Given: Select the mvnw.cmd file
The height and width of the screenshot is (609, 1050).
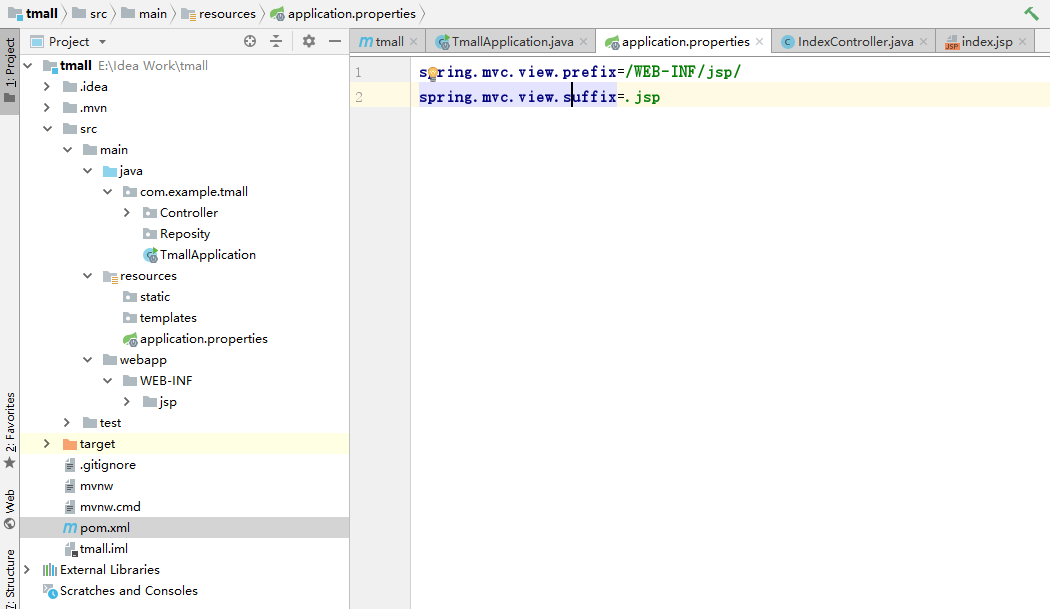Looking at the screenshot, I should pyautogui.click(x=102, y=506).
